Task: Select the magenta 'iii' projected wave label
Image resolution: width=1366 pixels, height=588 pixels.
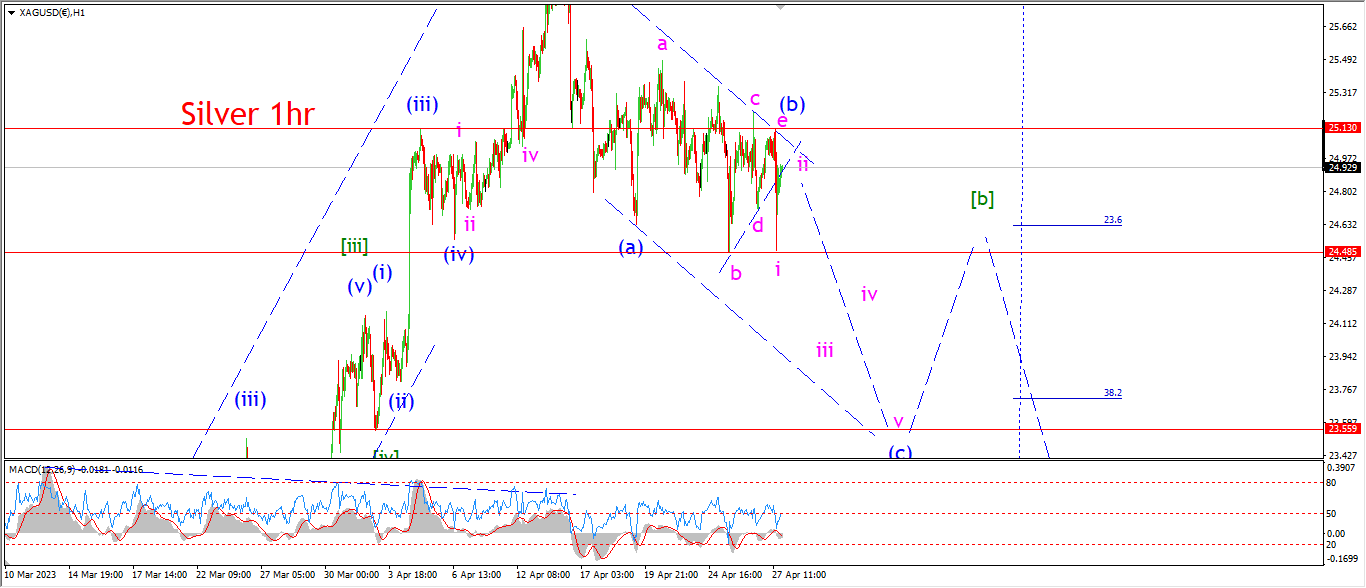Action: [x=824, y=350]
